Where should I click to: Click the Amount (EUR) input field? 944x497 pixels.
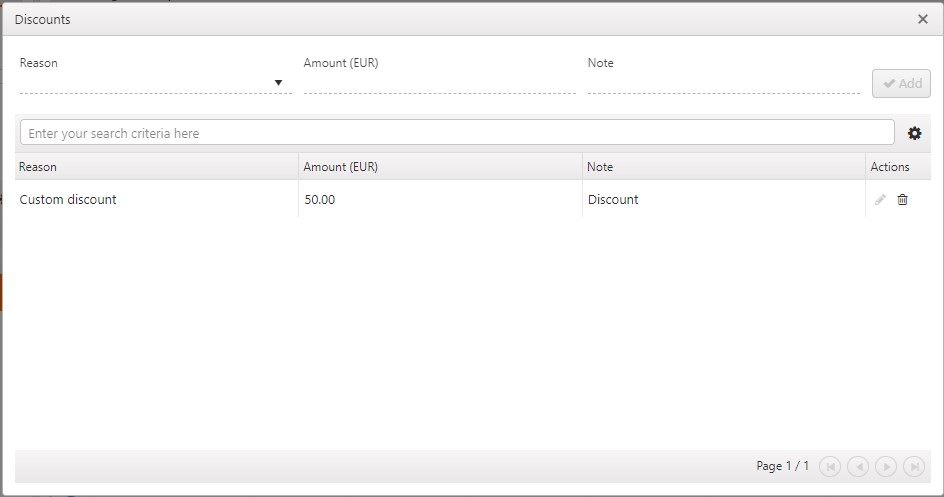[439, 83]
